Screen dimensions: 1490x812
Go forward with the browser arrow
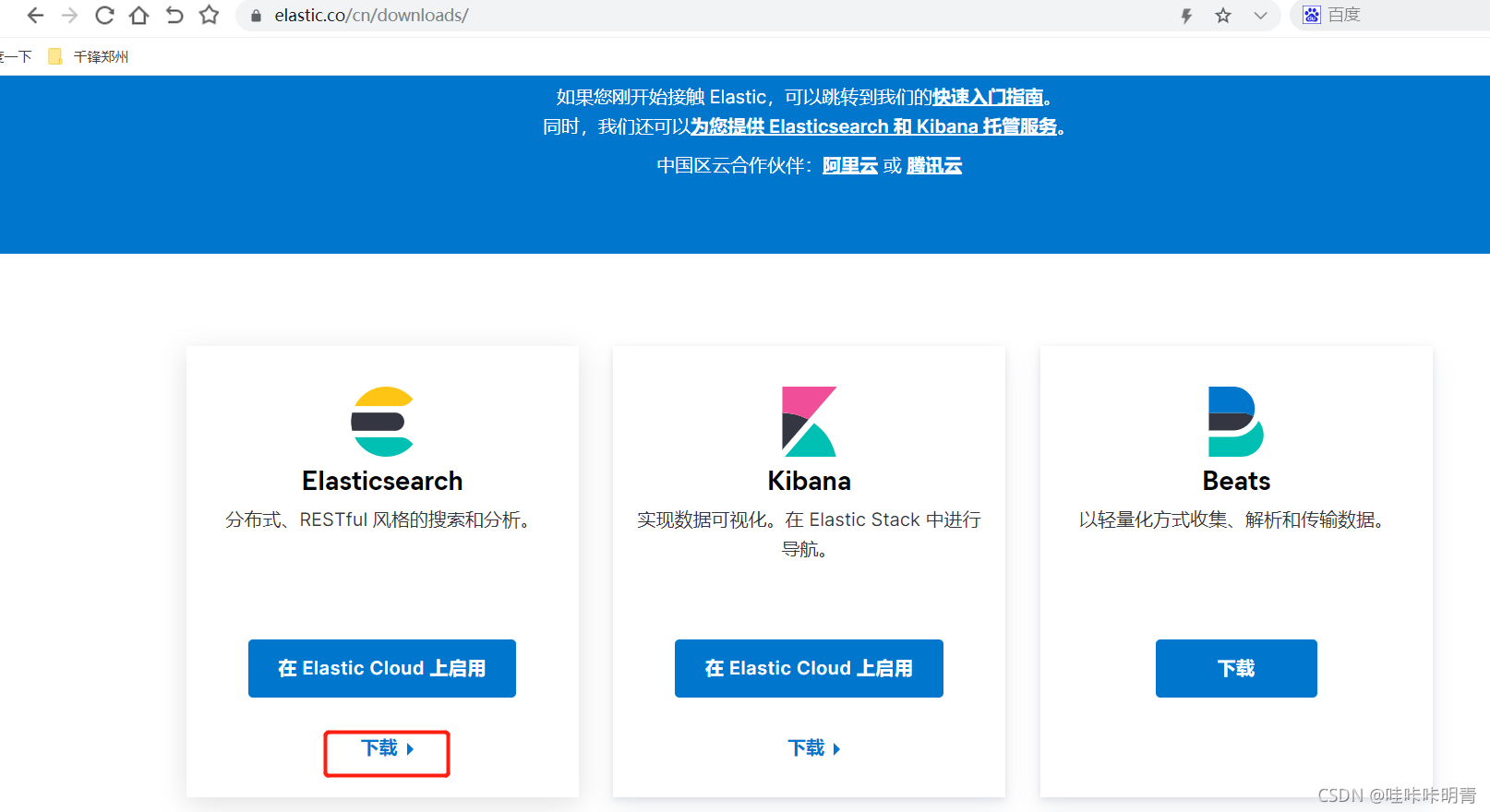70,15
